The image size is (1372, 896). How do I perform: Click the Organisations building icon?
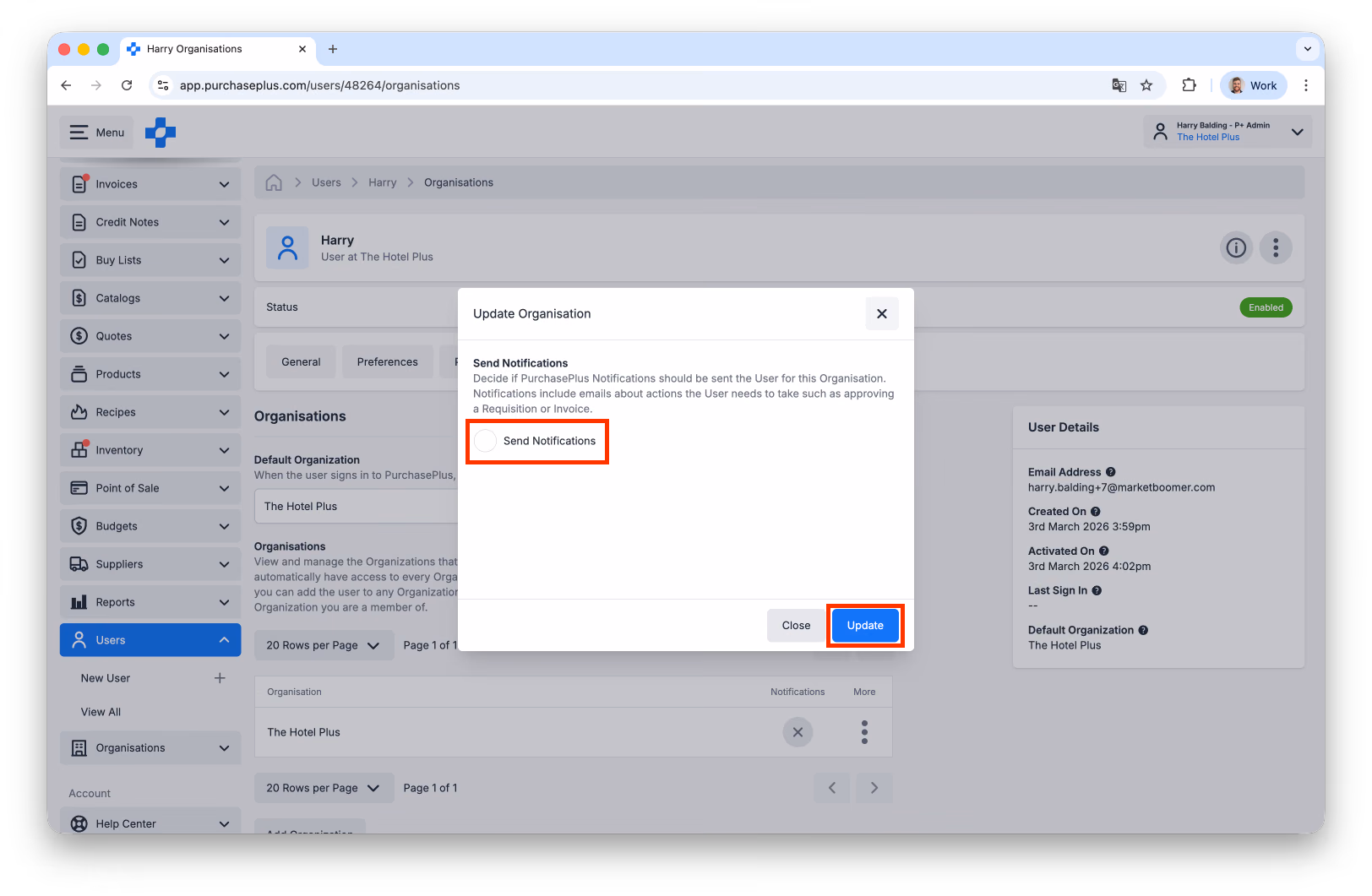(79, 748)
